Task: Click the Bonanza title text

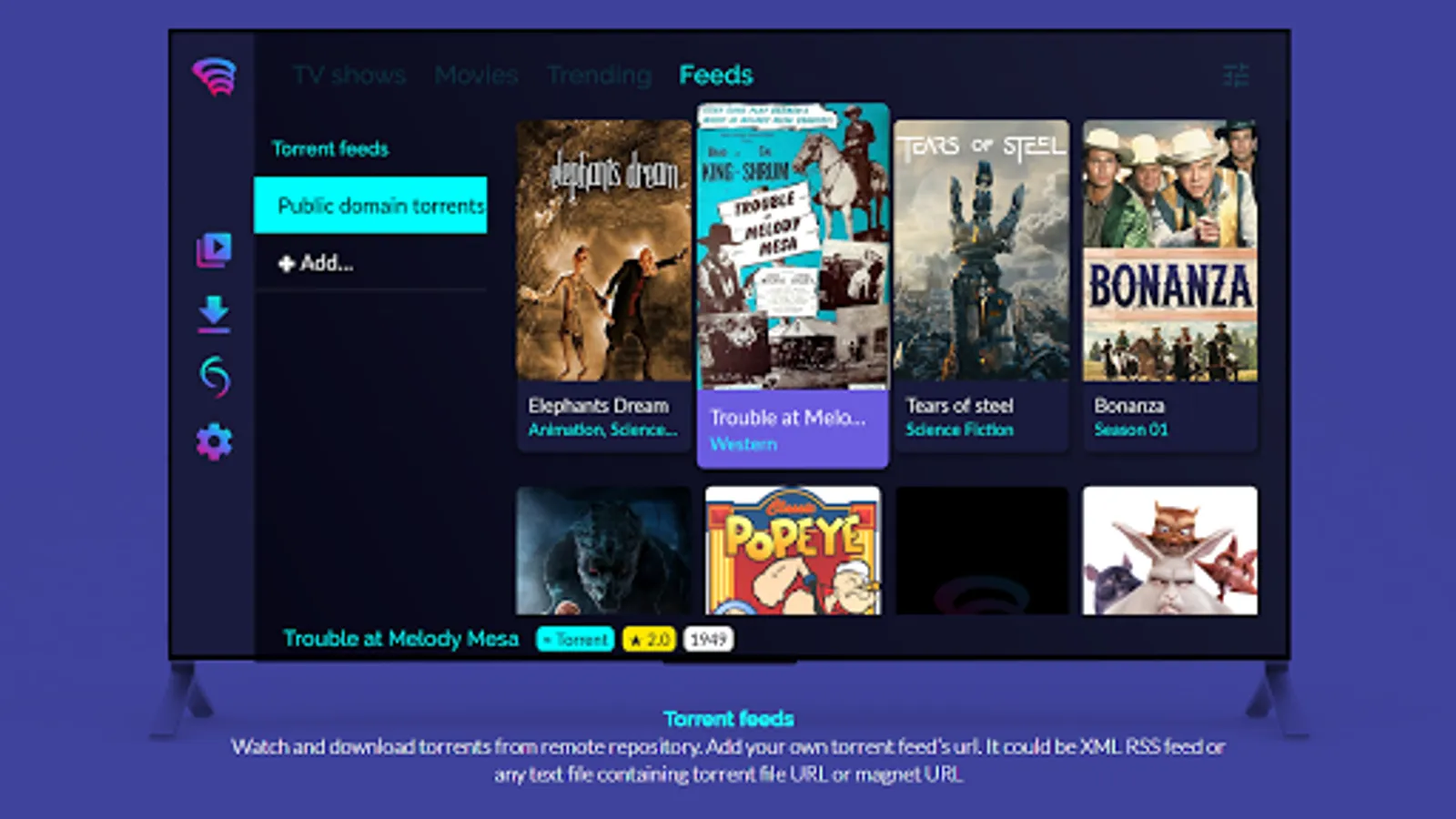Action: (1129, 406)
